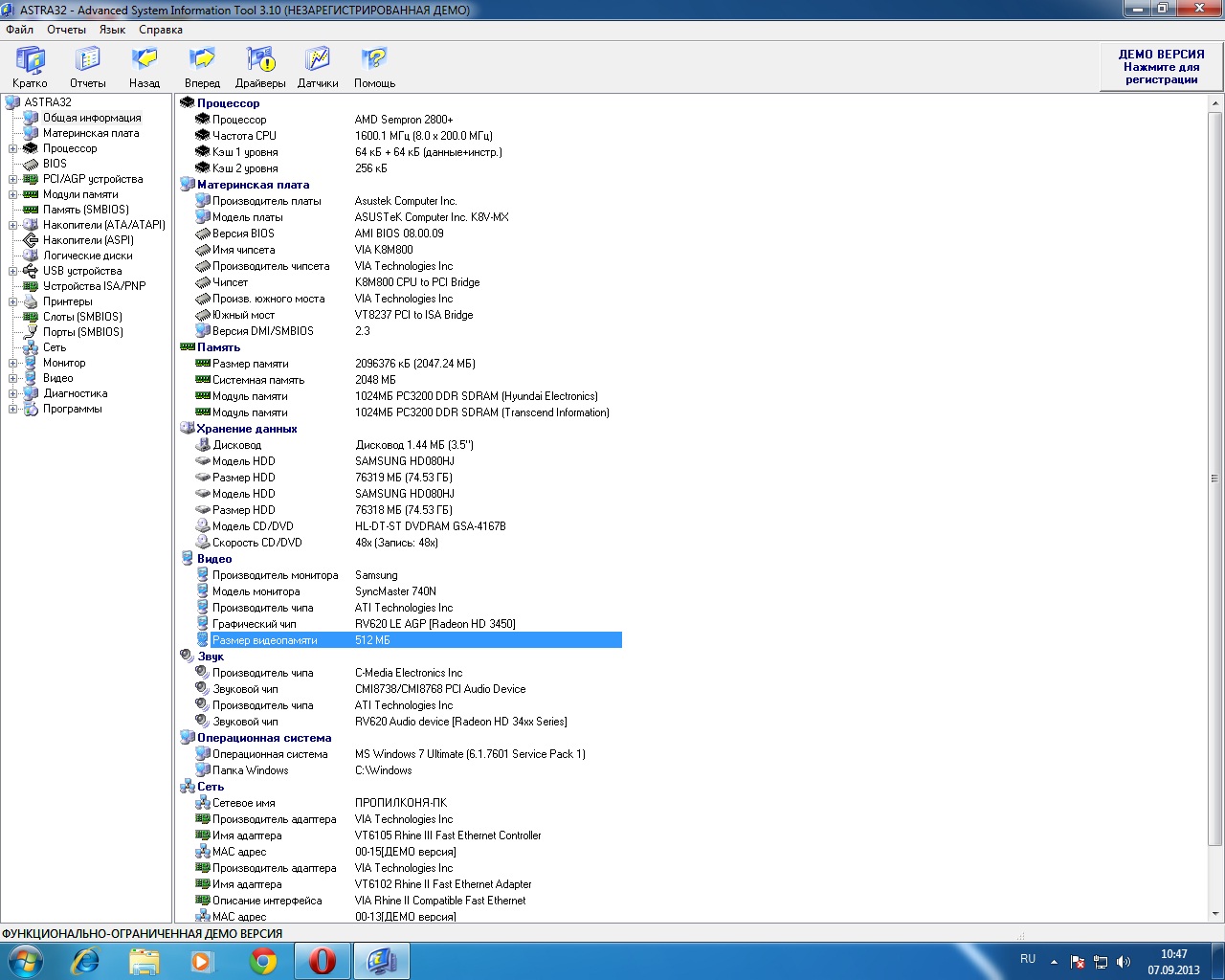1225x980 pixels.
Task: Click the ДЕМО ВЕРСИЯ registration button
Action: [x=1161, y=67]
